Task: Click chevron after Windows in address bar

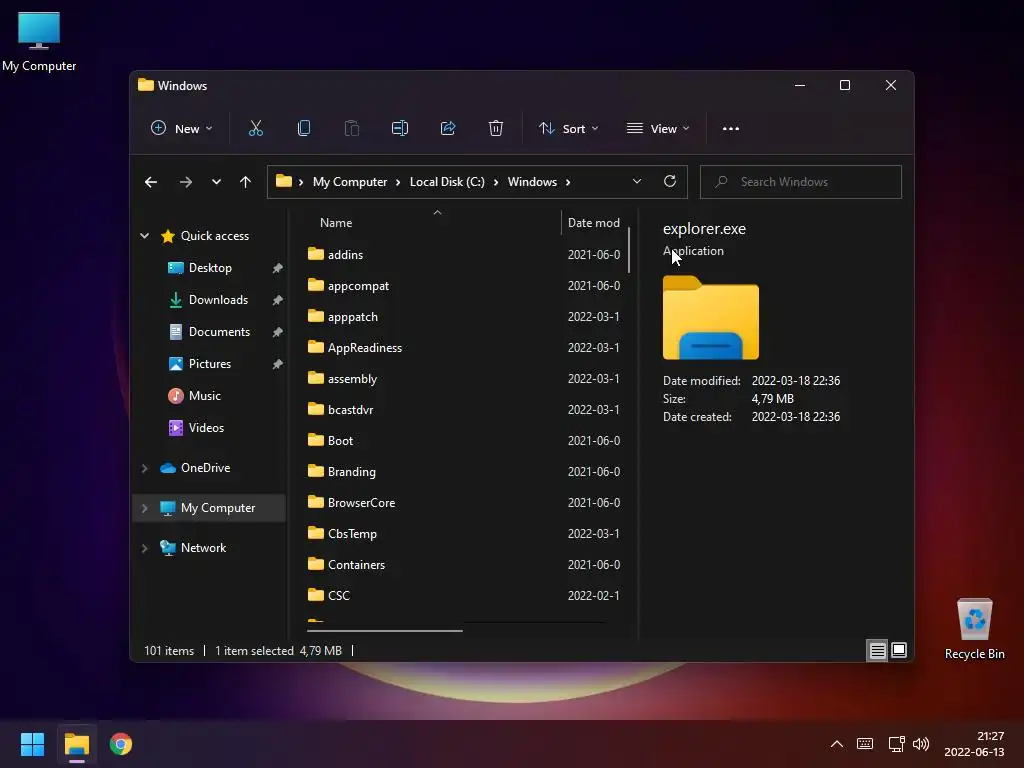Action: click(x=568, y=182)
